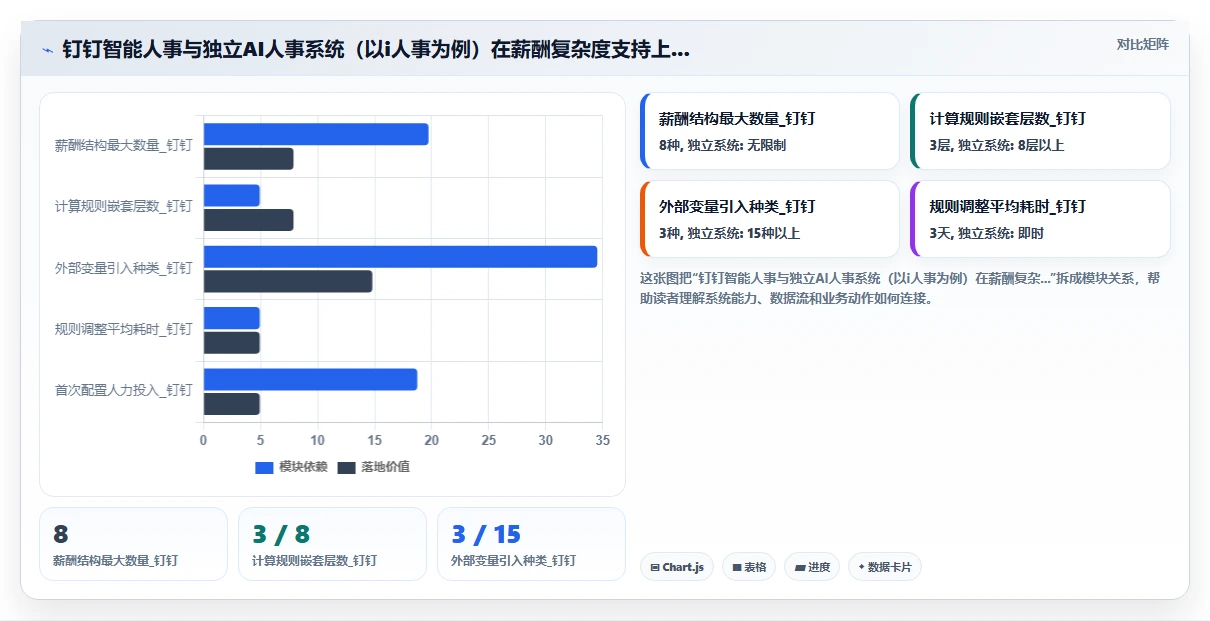Viewport: 1210px width, 621px height.
Task: Click the chart axis label 规则调整平均耗时_钉钉
Action: click(123, 329)
